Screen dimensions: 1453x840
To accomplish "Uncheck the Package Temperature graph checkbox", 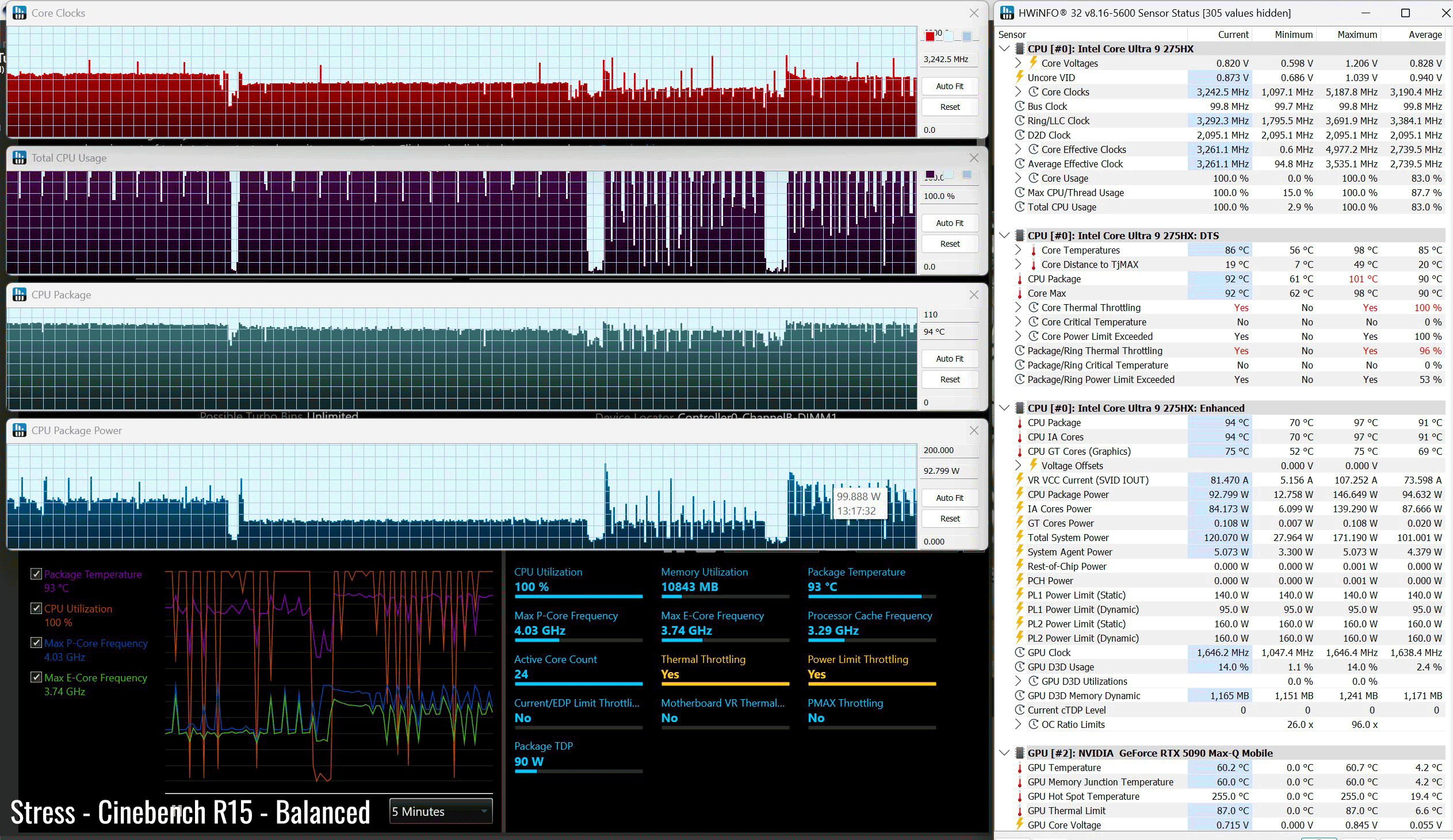I will 36,574.
